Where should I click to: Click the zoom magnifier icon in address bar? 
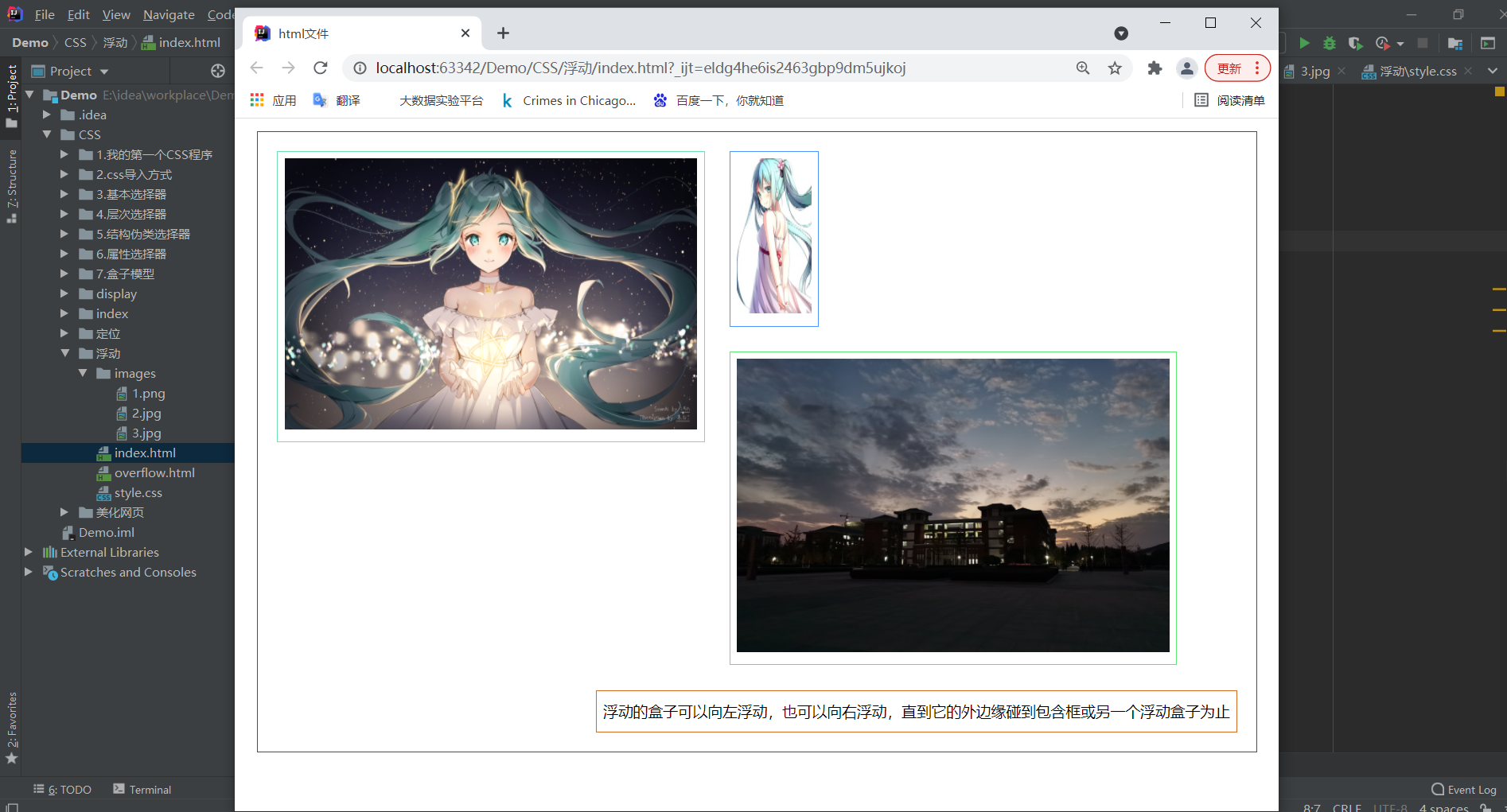point(1083,68)
